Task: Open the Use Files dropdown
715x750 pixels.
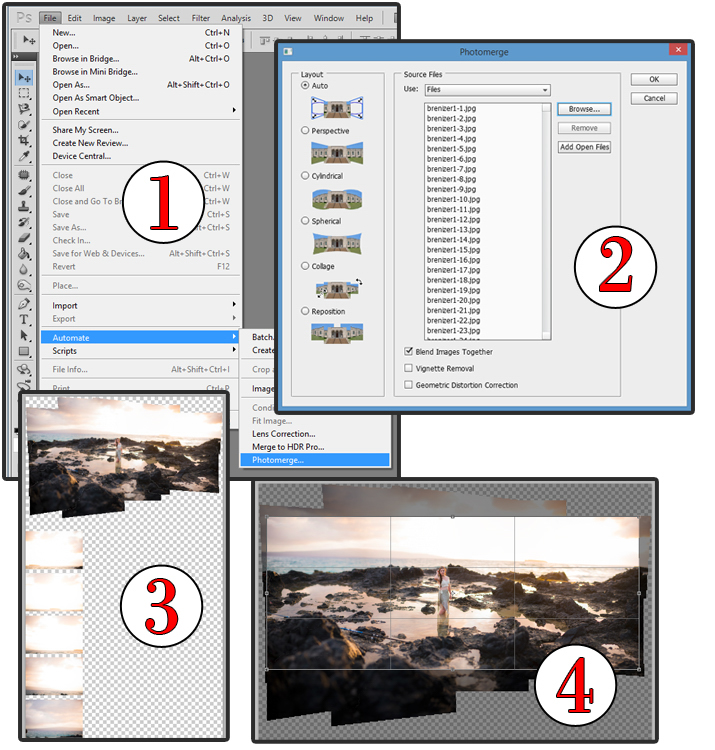Action: click(488, 90)
